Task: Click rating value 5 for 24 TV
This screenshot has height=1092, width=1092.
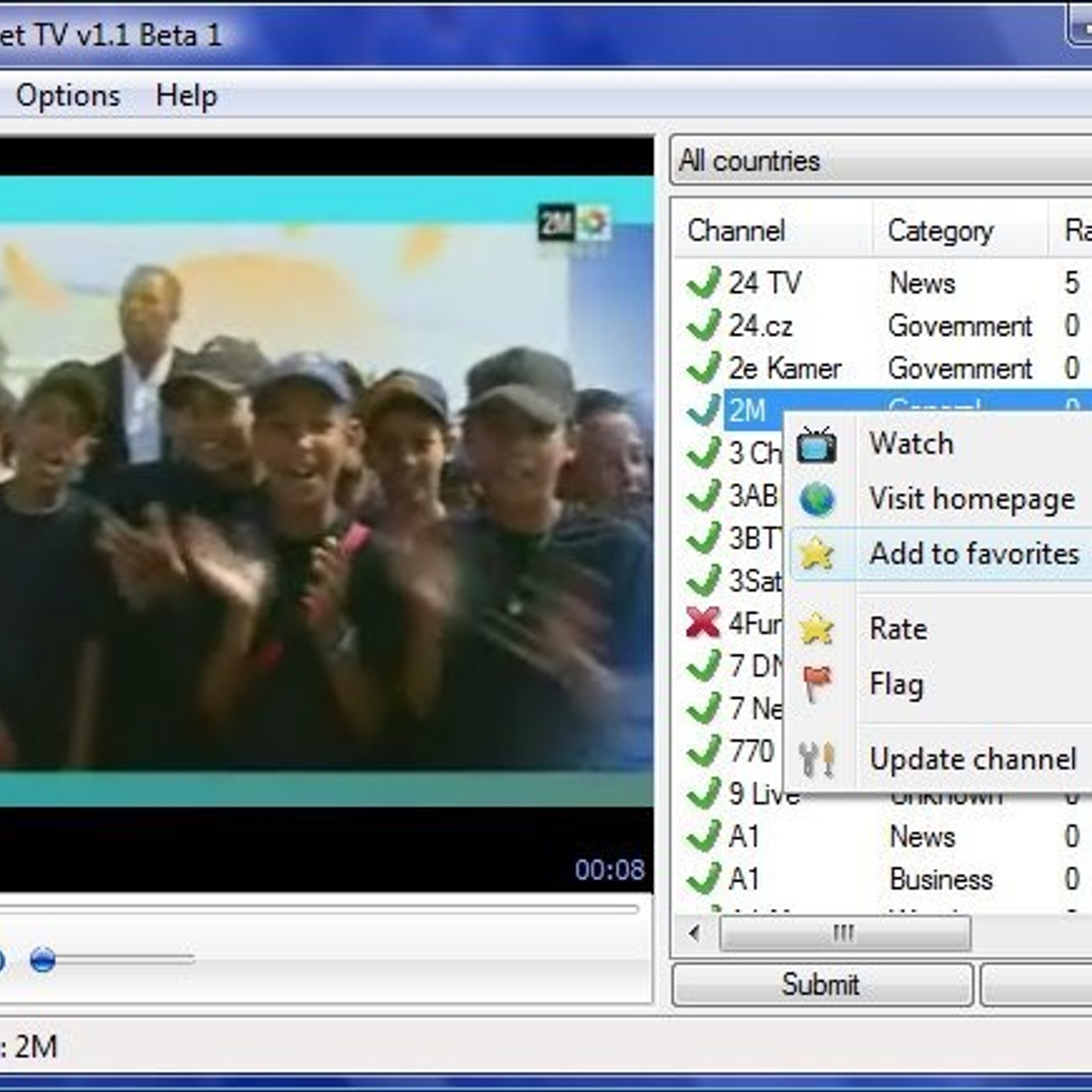Action: coord(1072,282)
